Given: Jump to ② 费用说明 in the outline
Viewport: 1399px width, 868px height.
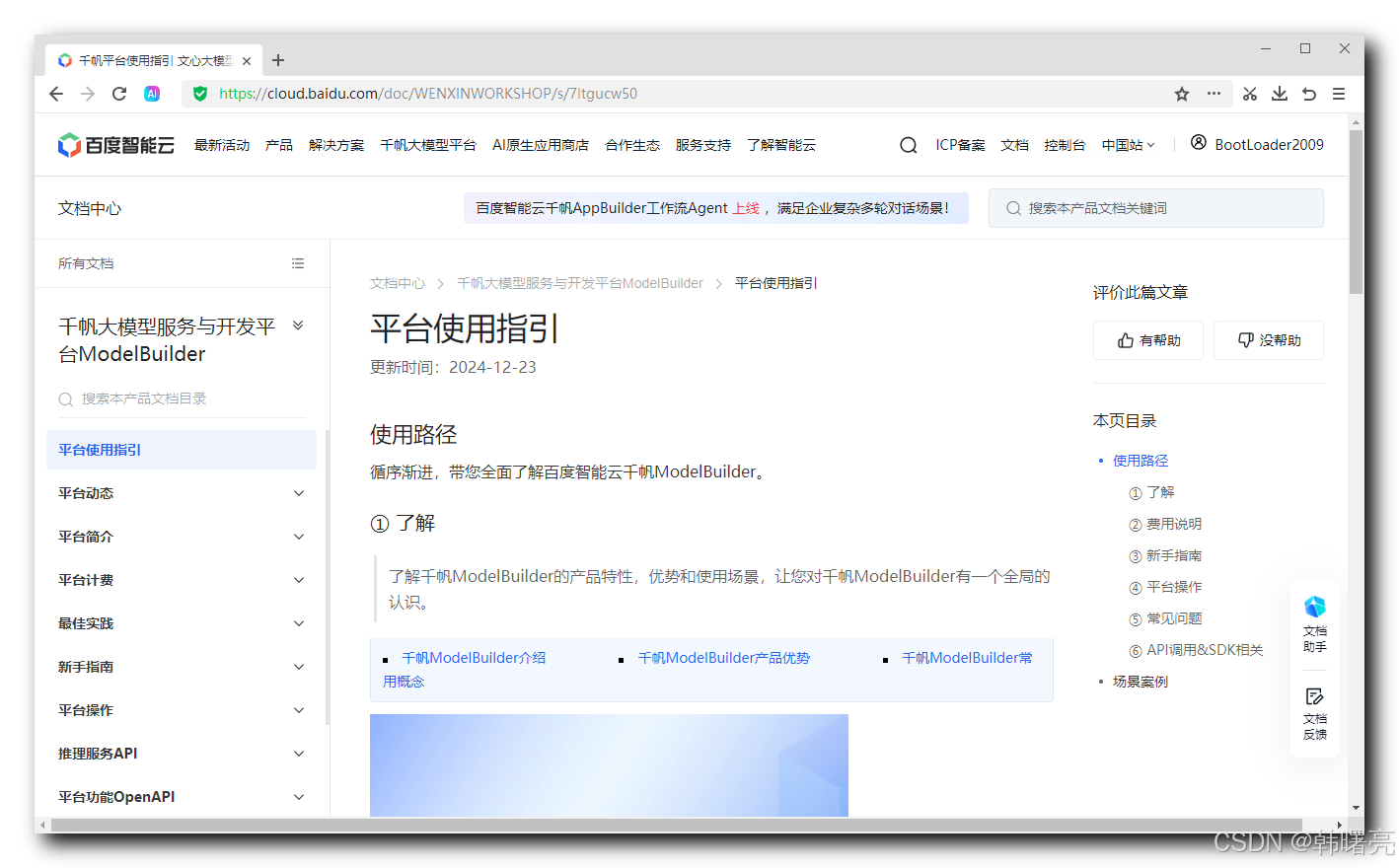Looking at the screenshot, I should coord(1165,524).
